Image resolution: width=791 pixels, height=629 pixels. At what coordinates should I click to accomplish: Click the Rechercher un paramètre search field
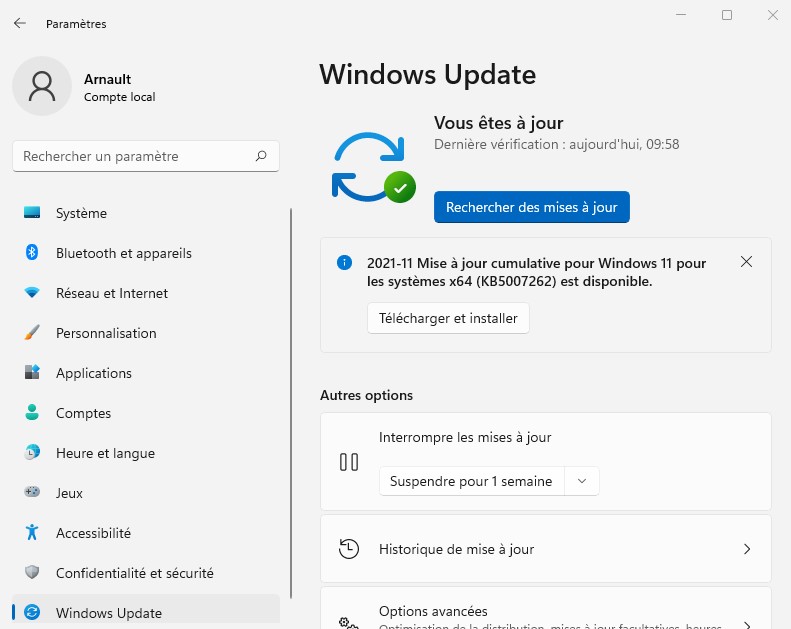click(135, 156)
